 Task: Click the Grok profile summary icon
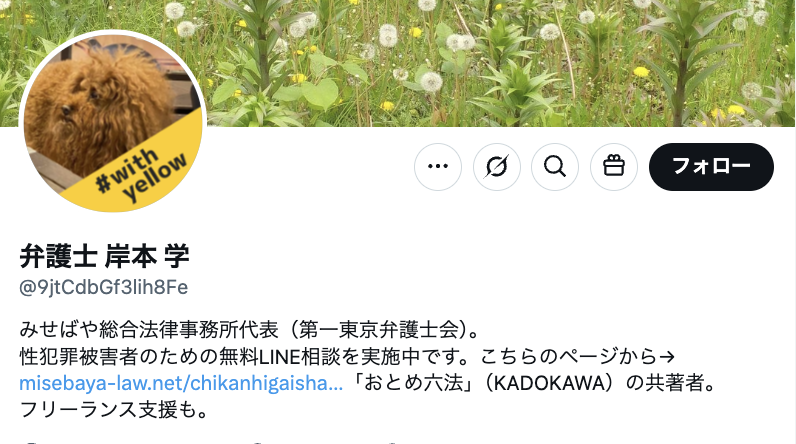496,166
